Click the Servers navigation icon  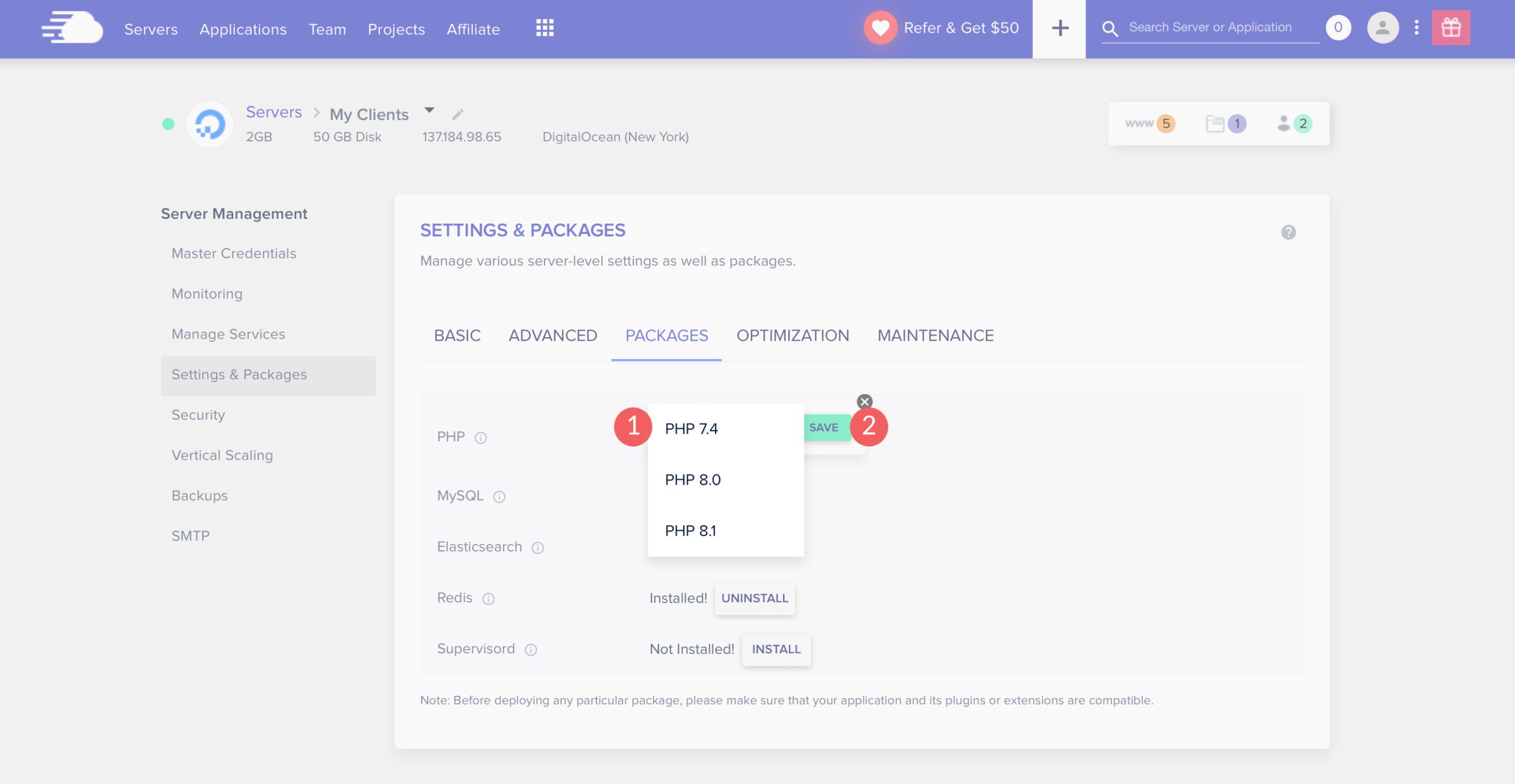[x=150, y=27]
